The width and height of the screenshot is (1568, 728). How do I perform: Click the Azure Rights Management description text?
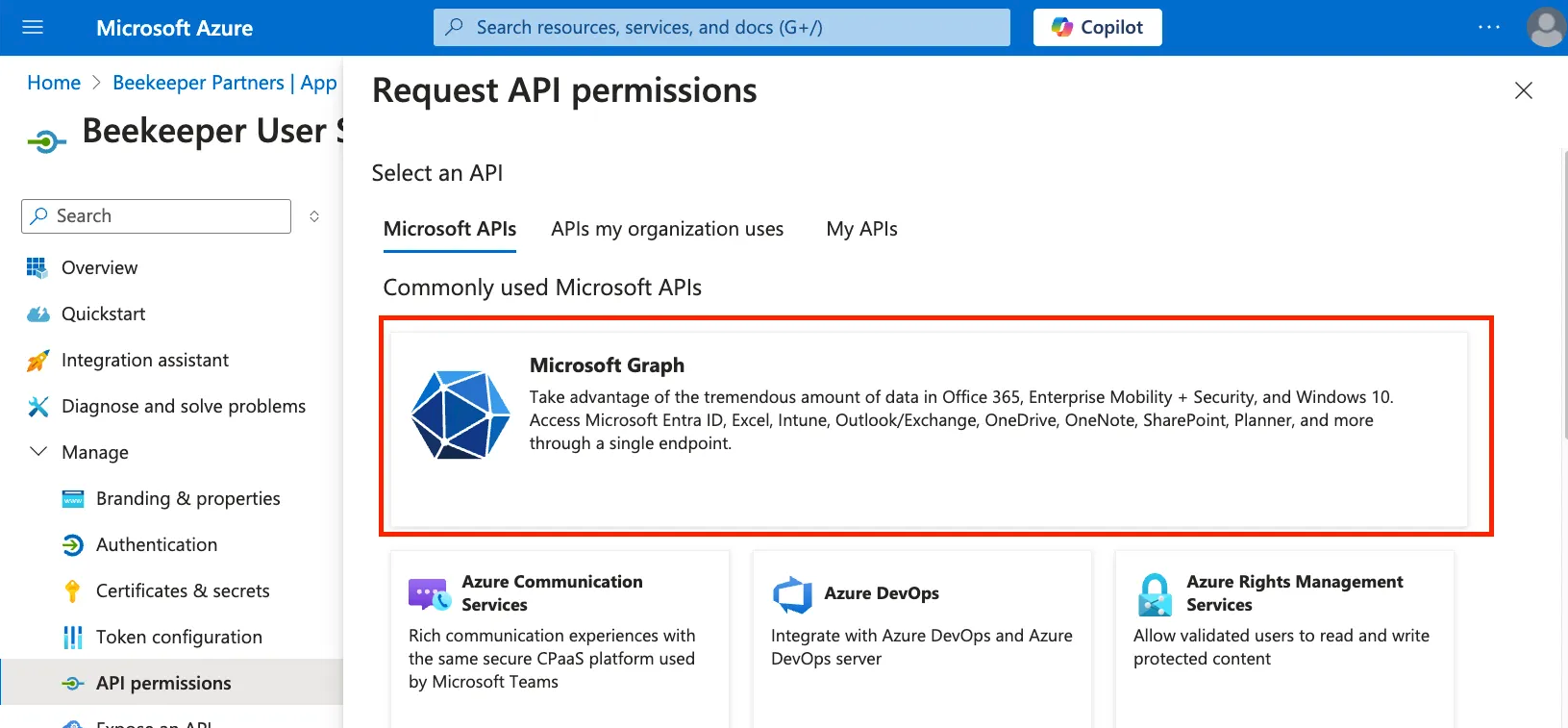pyautogui.click(x=1282, y=647)
